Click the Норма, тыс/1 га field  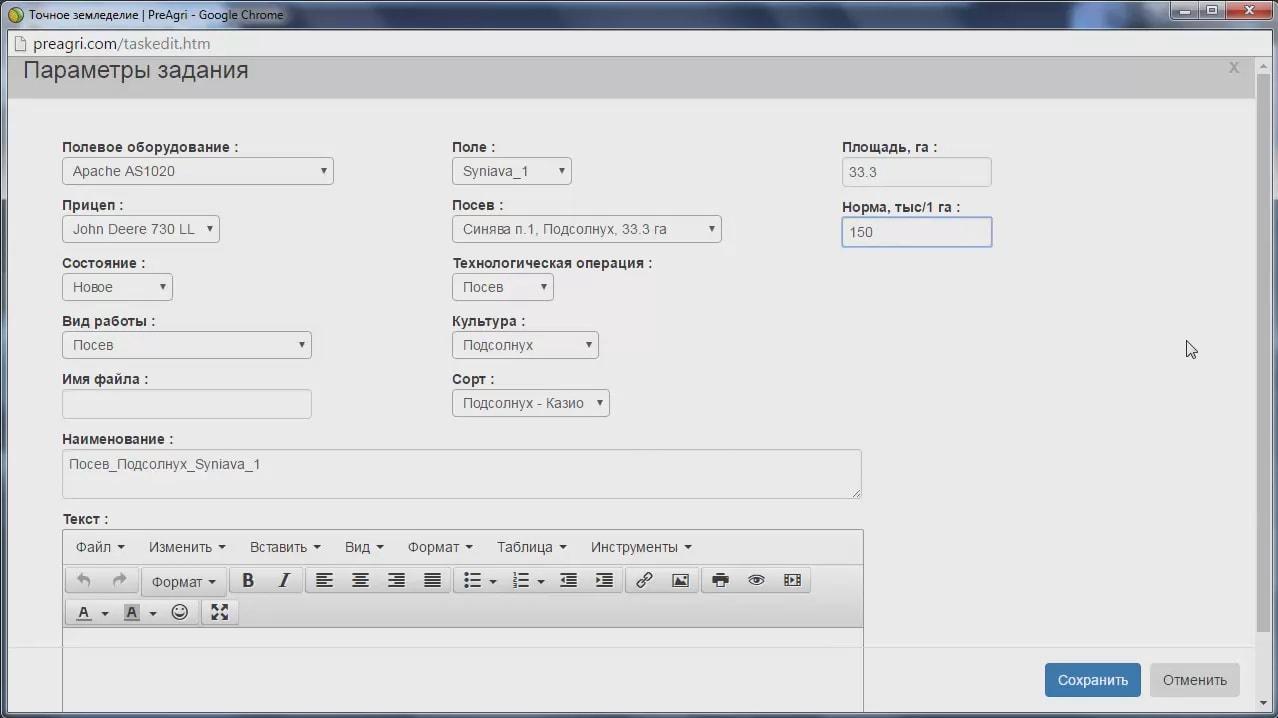917,232
